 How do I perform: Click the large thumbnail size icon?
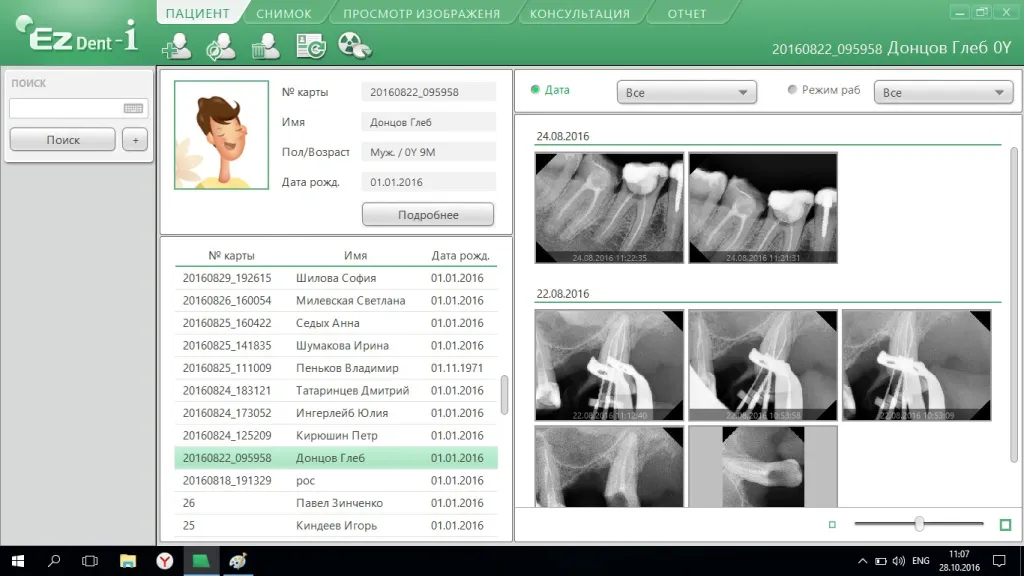click(1005, 524)
